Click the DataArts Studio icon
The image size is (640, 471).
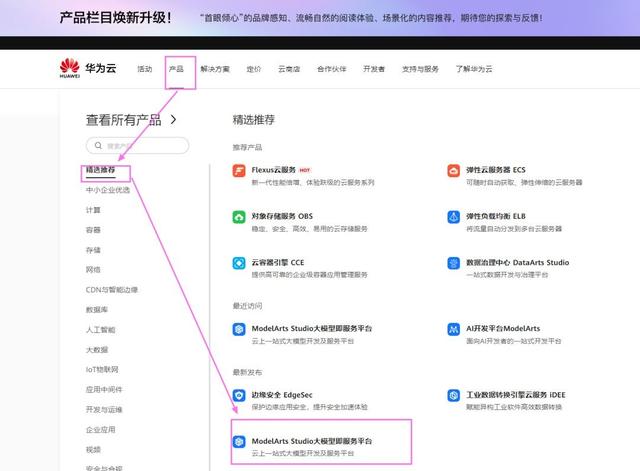coord(453,263)
